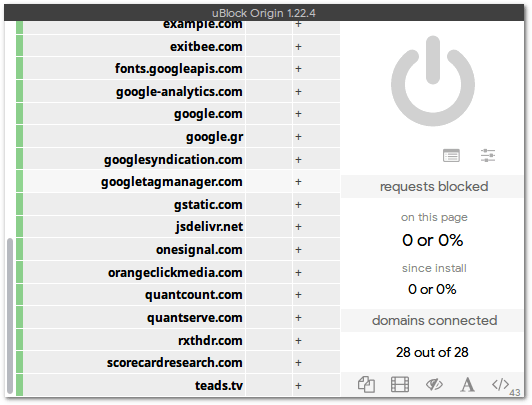Click local rule cell for jsdelivr.net
This screenshot has height=405, width=532.
tap(269, 227)
